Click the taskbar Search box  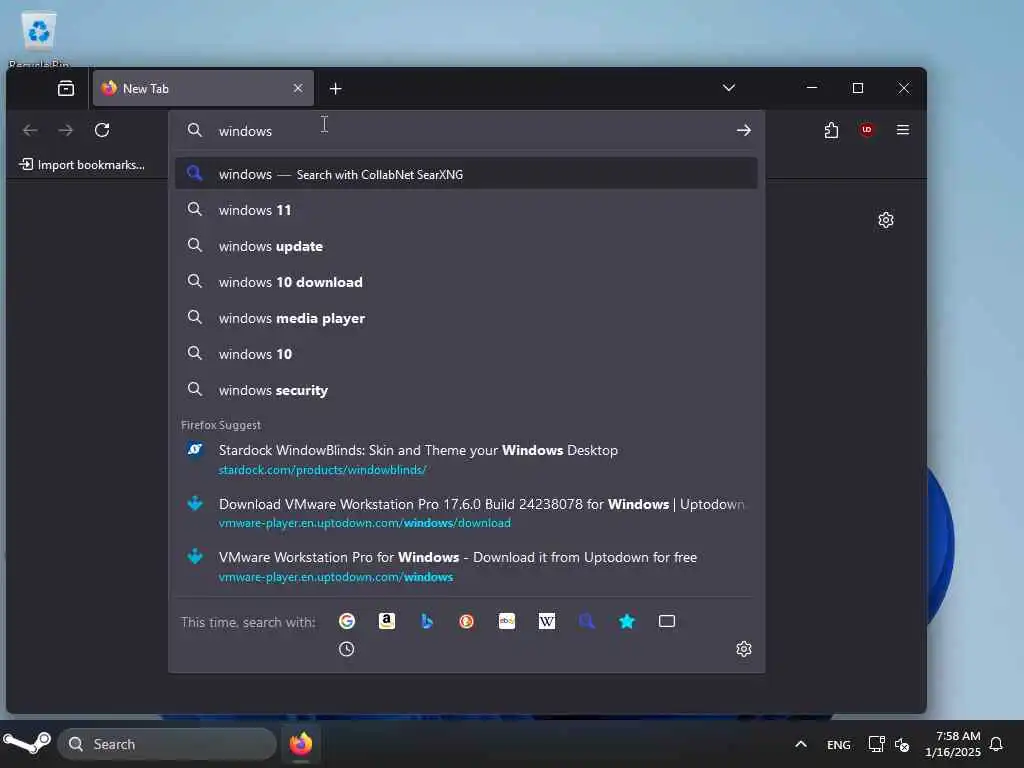point(167,744)
